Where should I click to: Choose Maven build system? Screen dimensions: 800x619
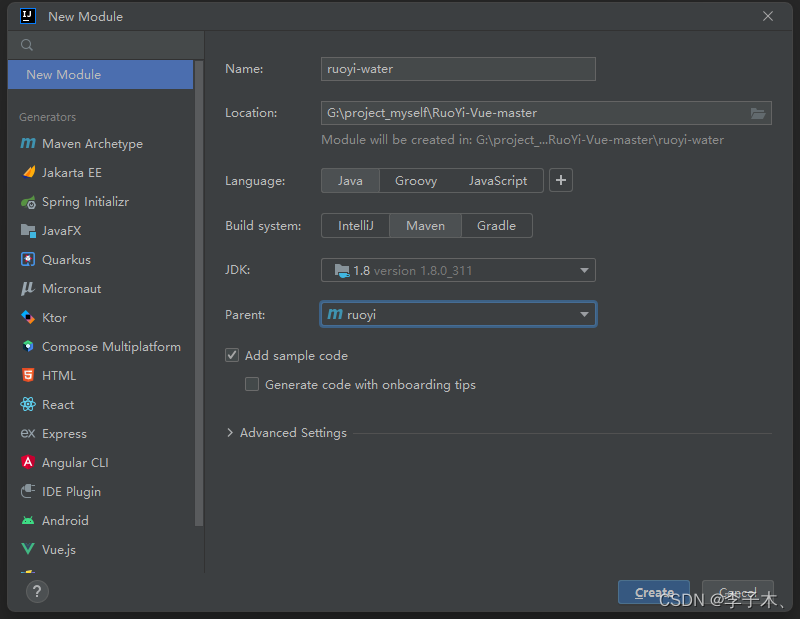click(426, 226)
